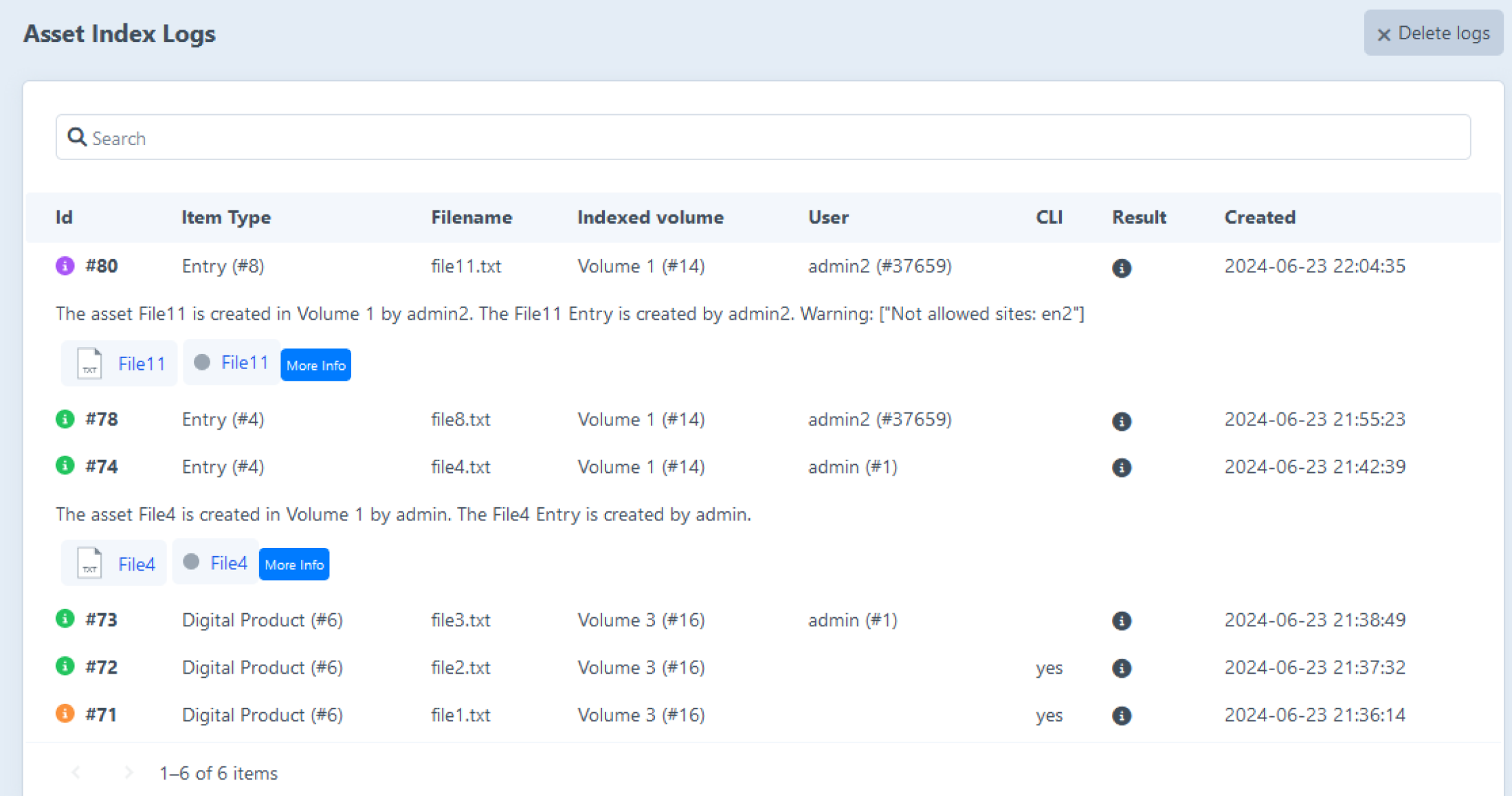Screen dimensions: 1512x796
Task: Go to next page arrow
Action: point(129,773)
